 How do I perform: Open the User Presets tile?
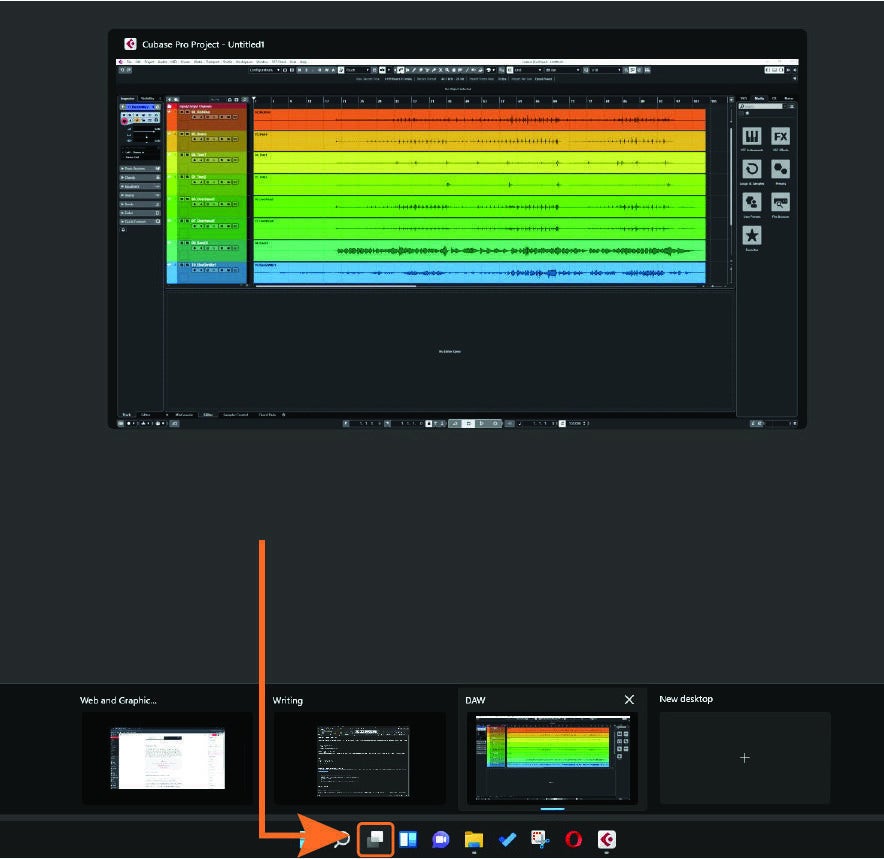[751, 204]
